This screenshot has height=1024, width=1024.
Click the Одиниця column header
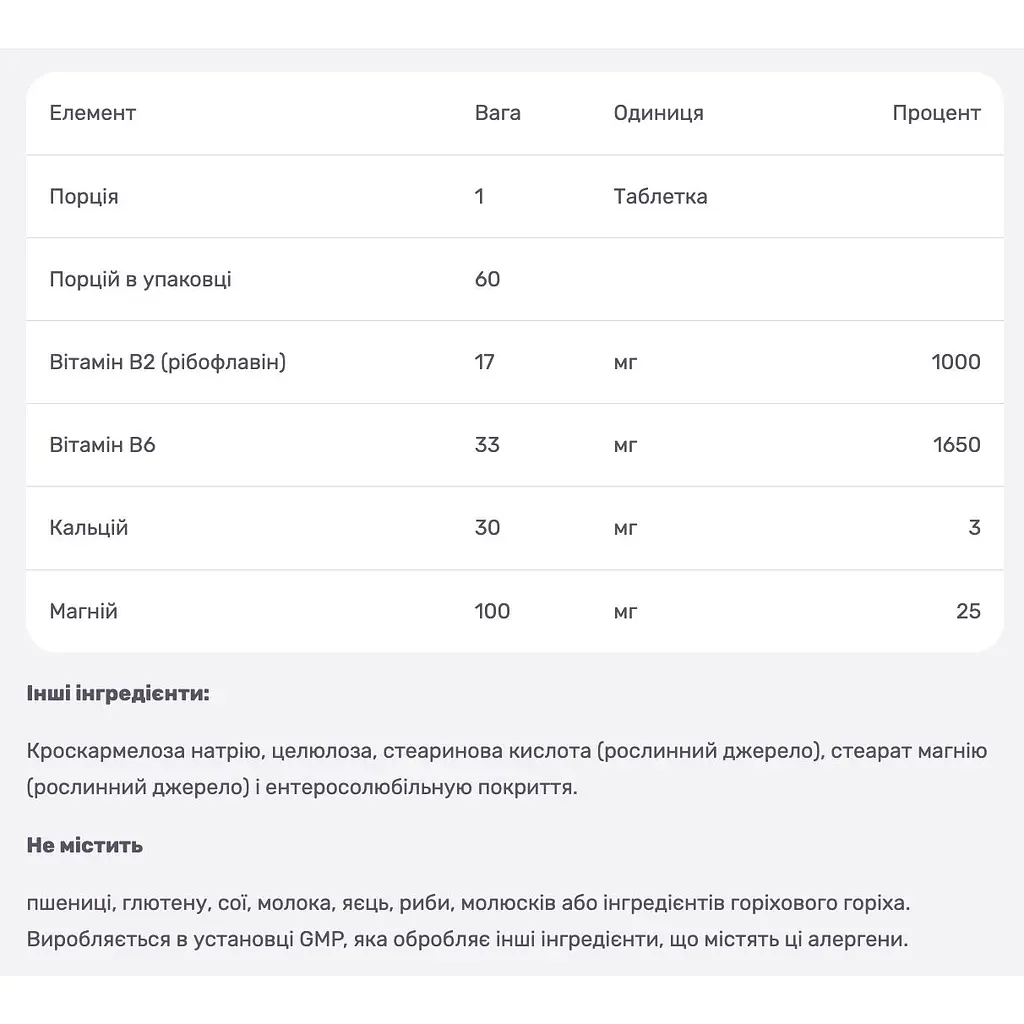pyautogui.click(x=658, y=114)
